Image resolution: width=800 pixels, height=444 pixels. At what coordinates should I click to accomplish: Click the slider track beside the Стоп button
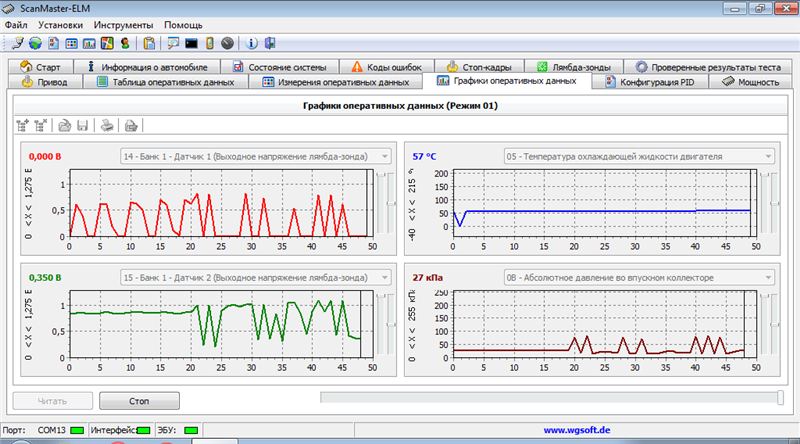click(x=548, y=399)
